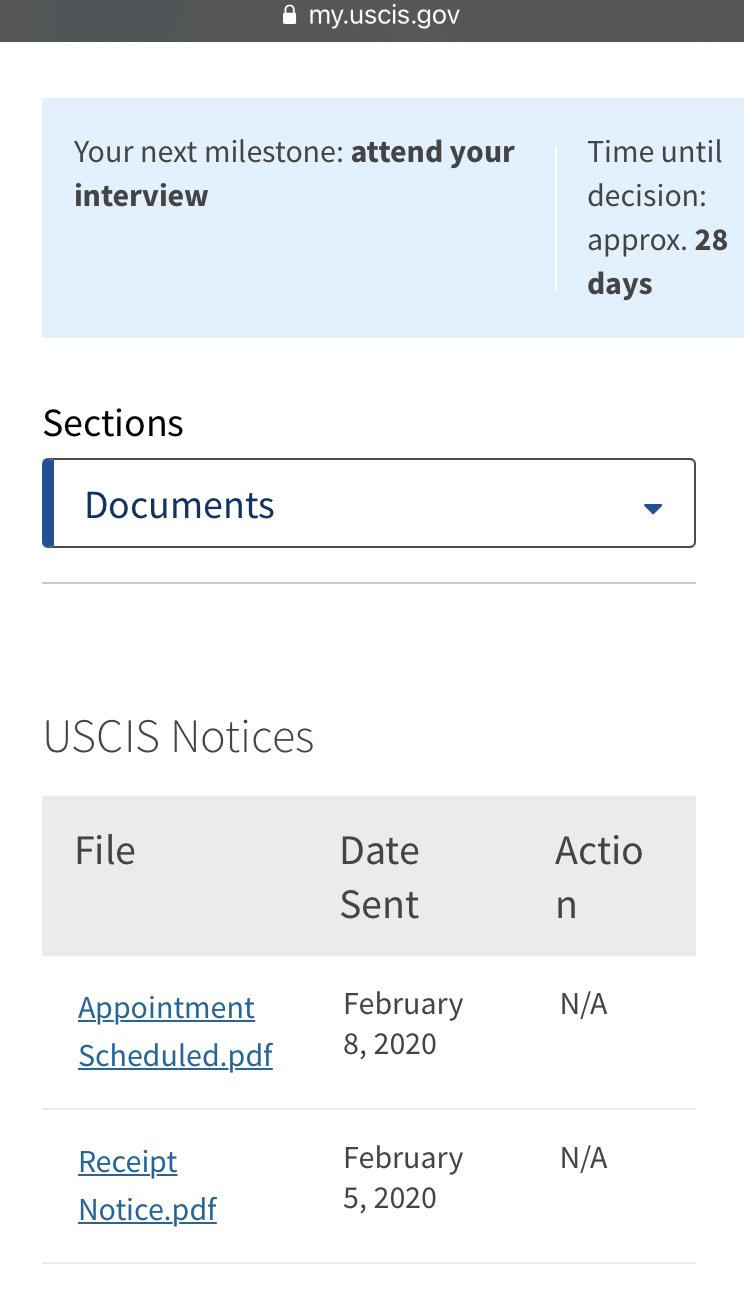Select the File column header

pyautogui.click(x=105, y=851)
